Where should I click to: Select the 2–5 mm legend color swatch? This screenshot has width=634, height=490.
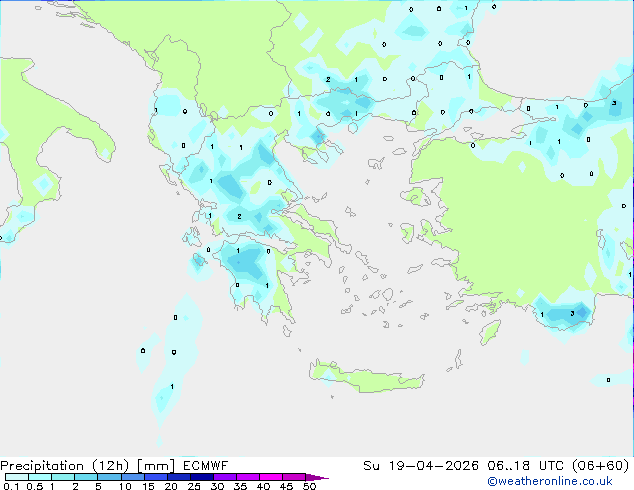click(x=86, y=477)
